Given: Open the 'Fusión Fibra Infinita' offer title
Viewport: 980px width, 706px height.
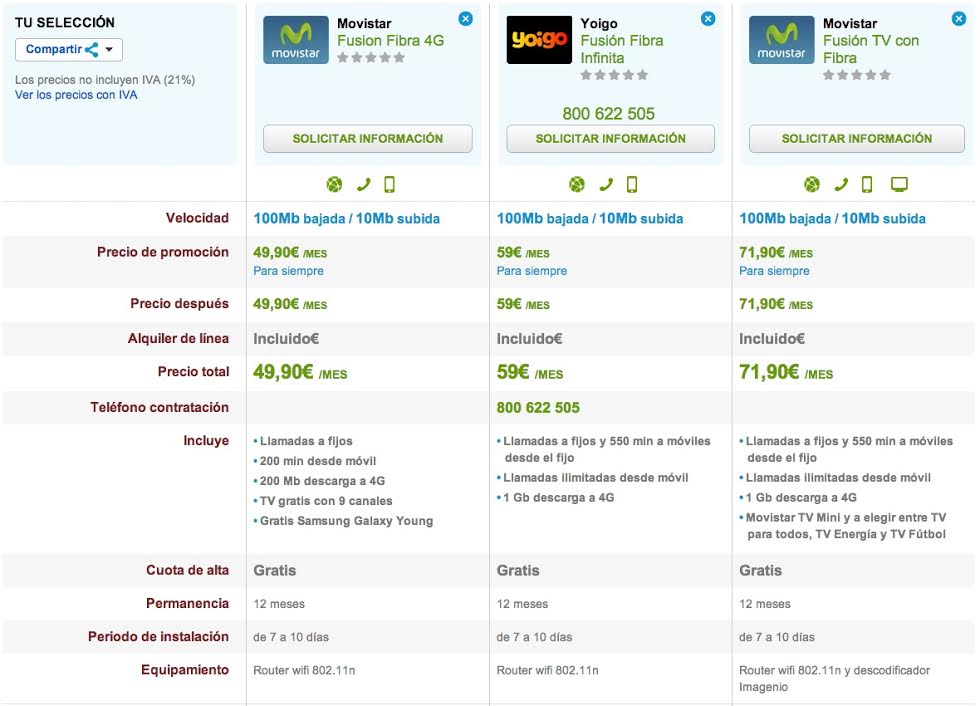Looking at the screenshot, I should tap(622, 49).
